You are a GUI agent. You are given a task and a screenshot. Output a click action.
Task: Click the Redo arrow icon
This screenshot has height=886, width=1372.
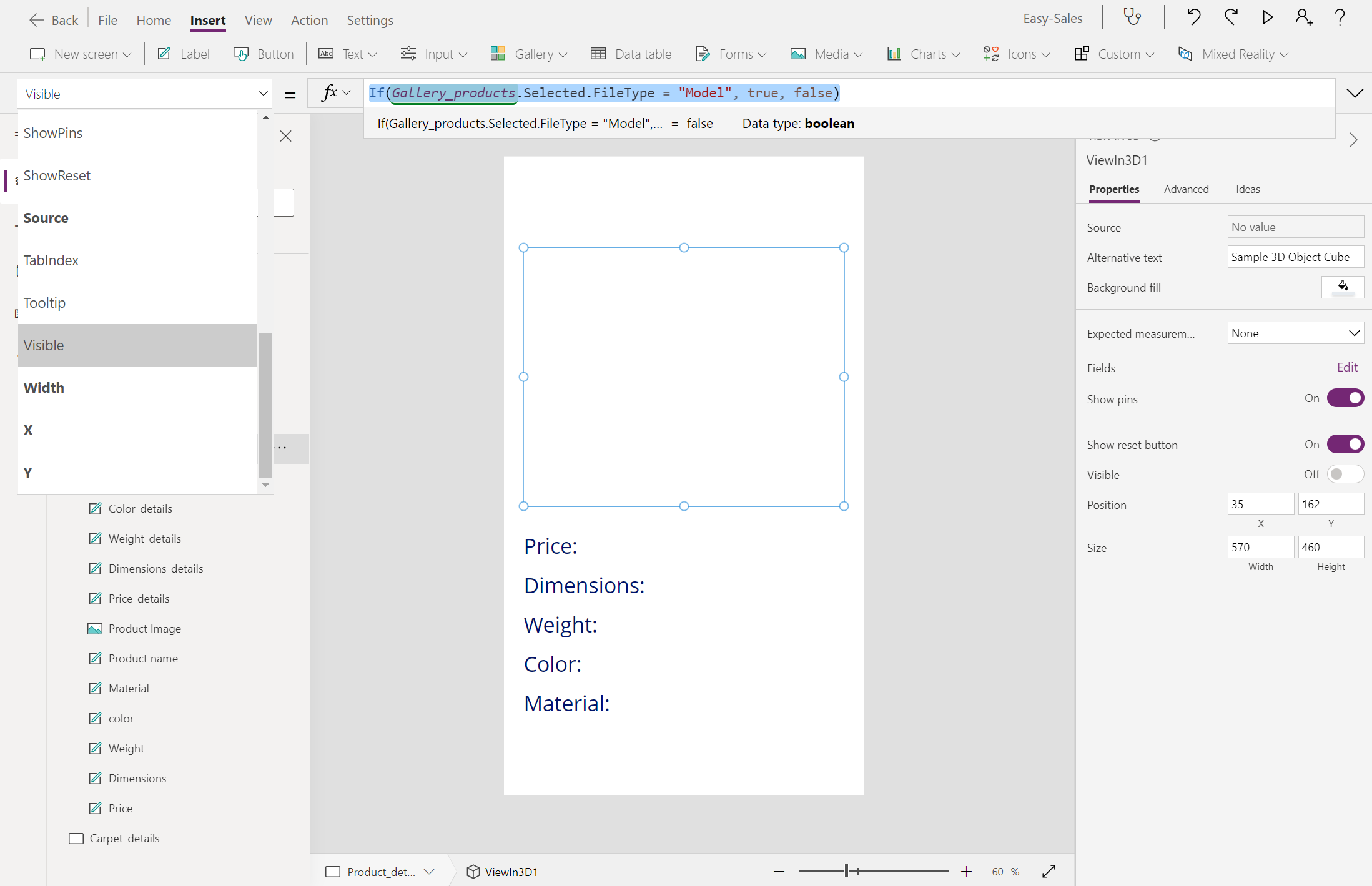point(1230,17)
